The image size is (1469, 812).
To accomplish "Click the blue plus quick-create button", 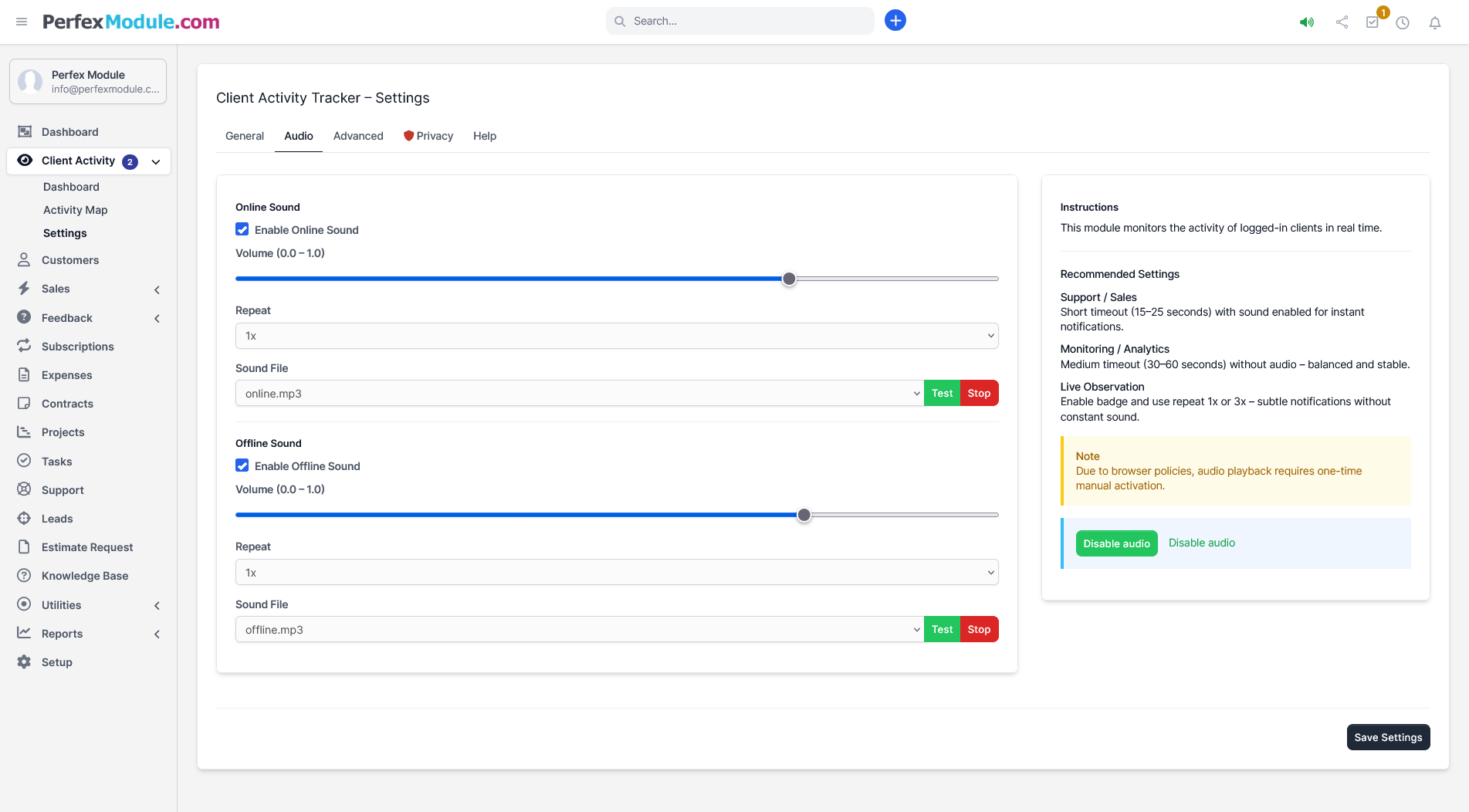I will pos(895,21).
